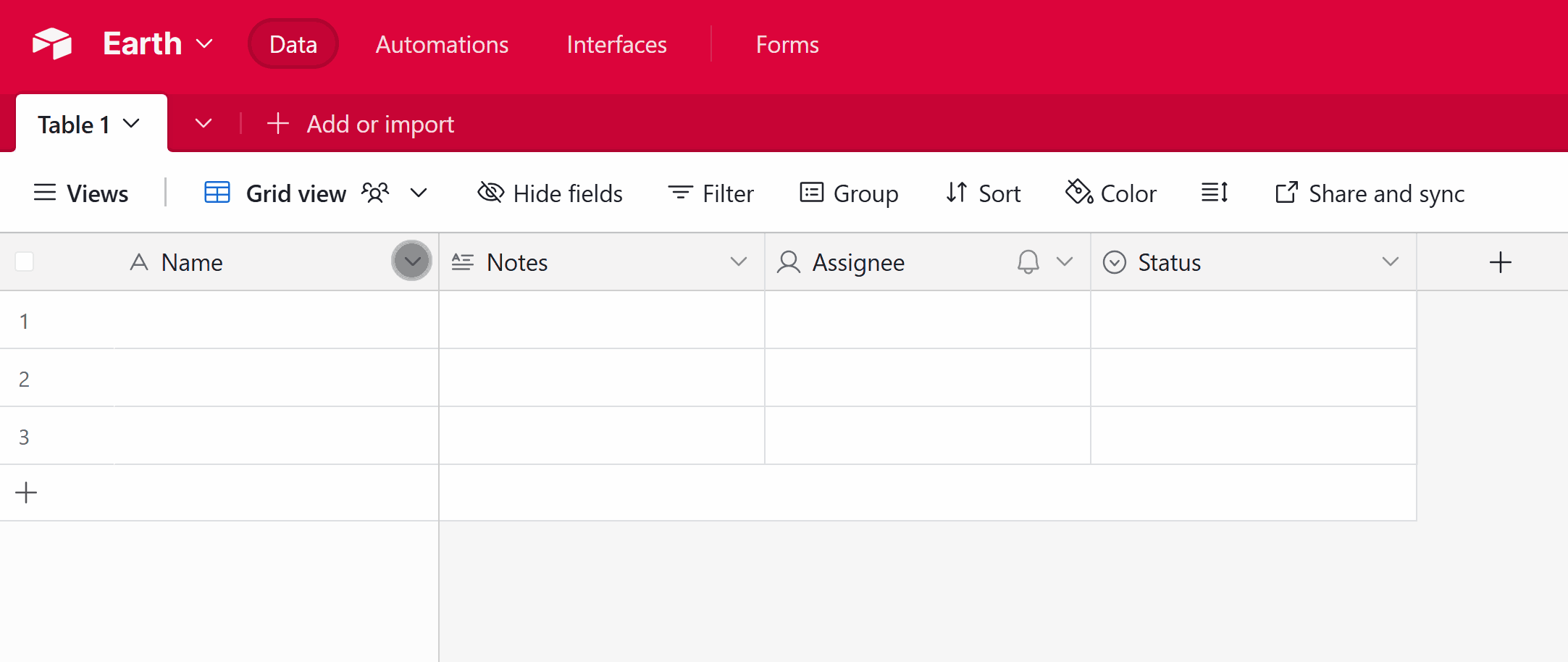Open the Earth base name dropdown
The width and height of the screenshot is (1568, 662).
point(158,43)
